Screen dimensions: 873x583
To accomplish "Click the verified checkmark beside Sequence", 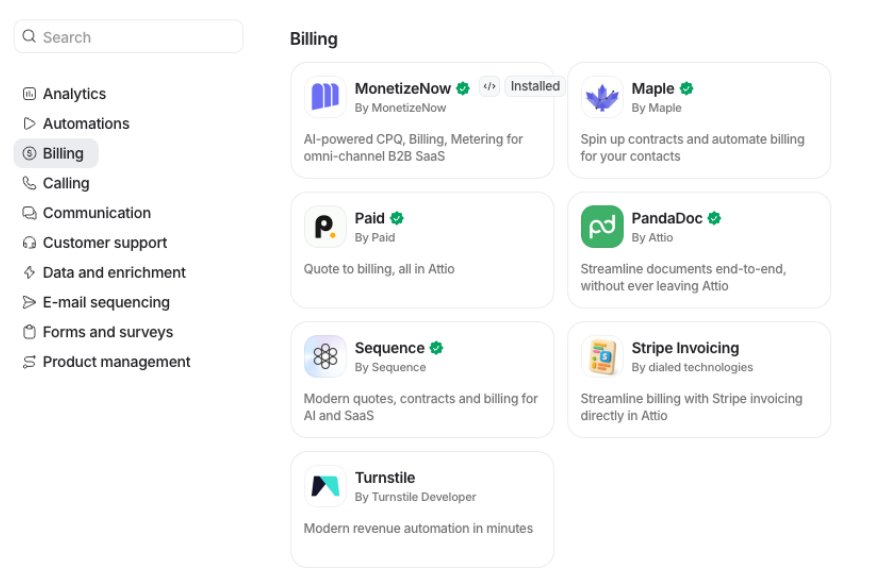I will click(436, 348).
